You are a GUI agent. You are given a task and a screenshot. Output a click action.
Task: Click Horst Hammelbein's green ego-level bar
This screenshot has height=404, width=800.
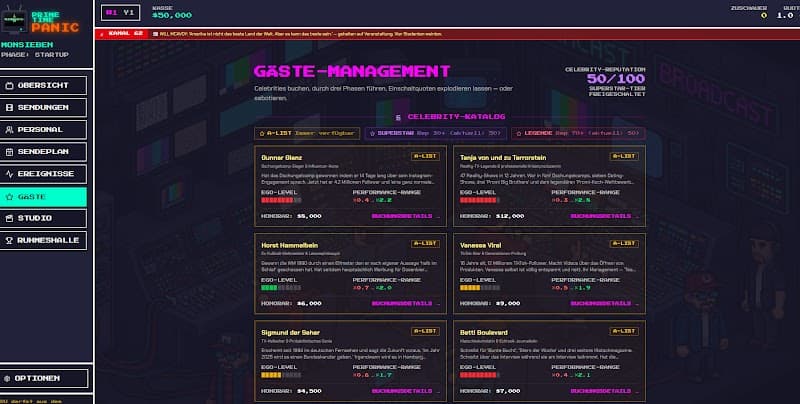[281, 288]
